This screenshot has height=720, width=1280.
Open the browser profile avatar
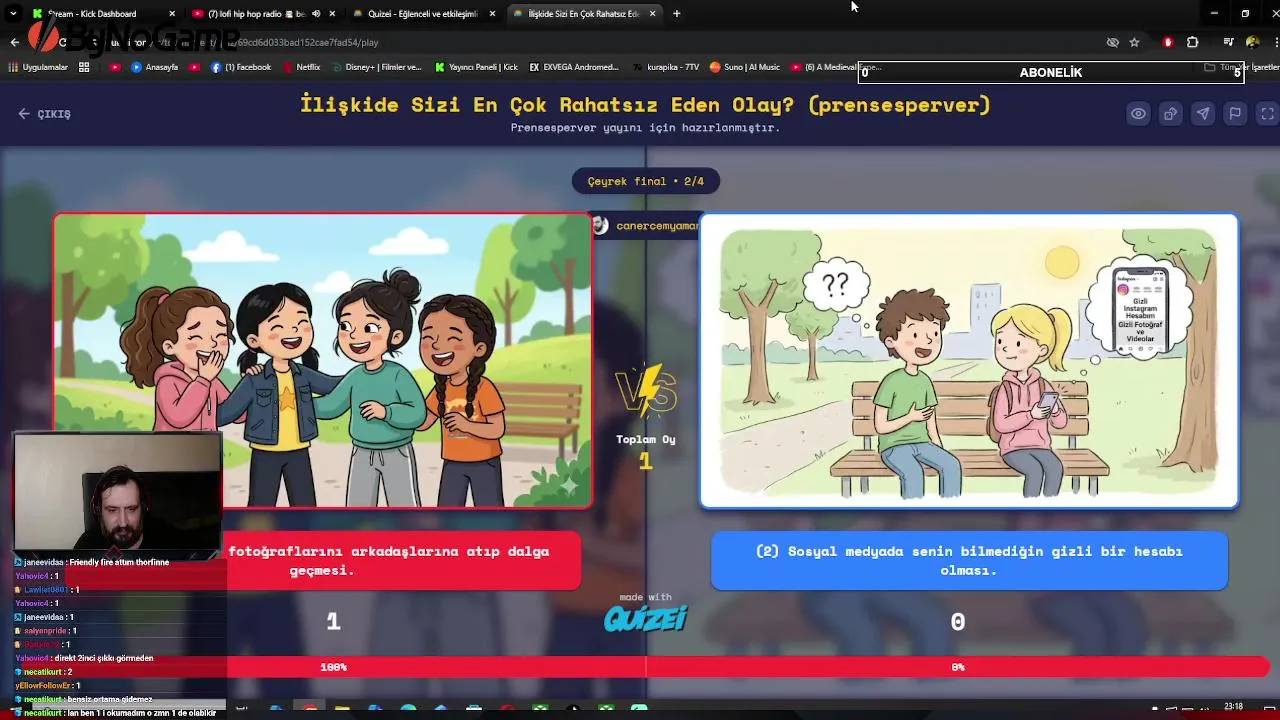1252,43
